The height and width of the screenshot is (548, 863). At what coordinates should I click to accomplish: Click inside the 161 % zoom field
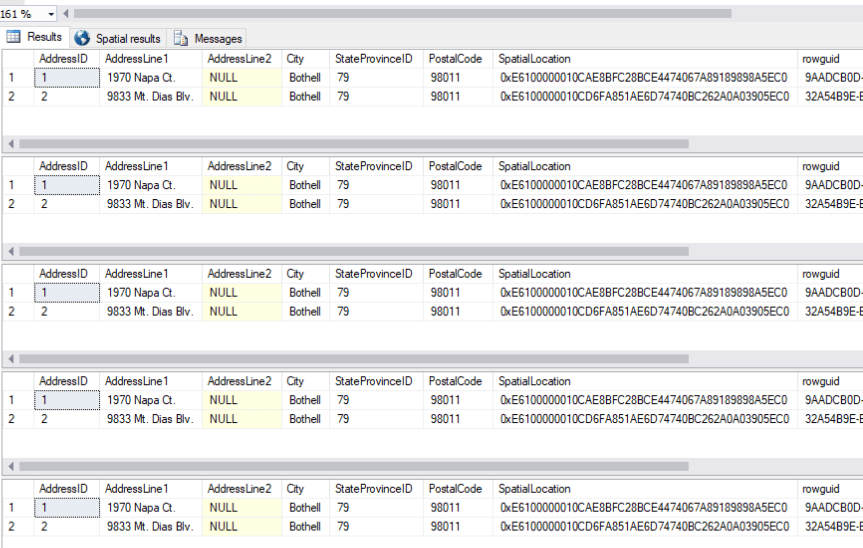tap(20, 13)
